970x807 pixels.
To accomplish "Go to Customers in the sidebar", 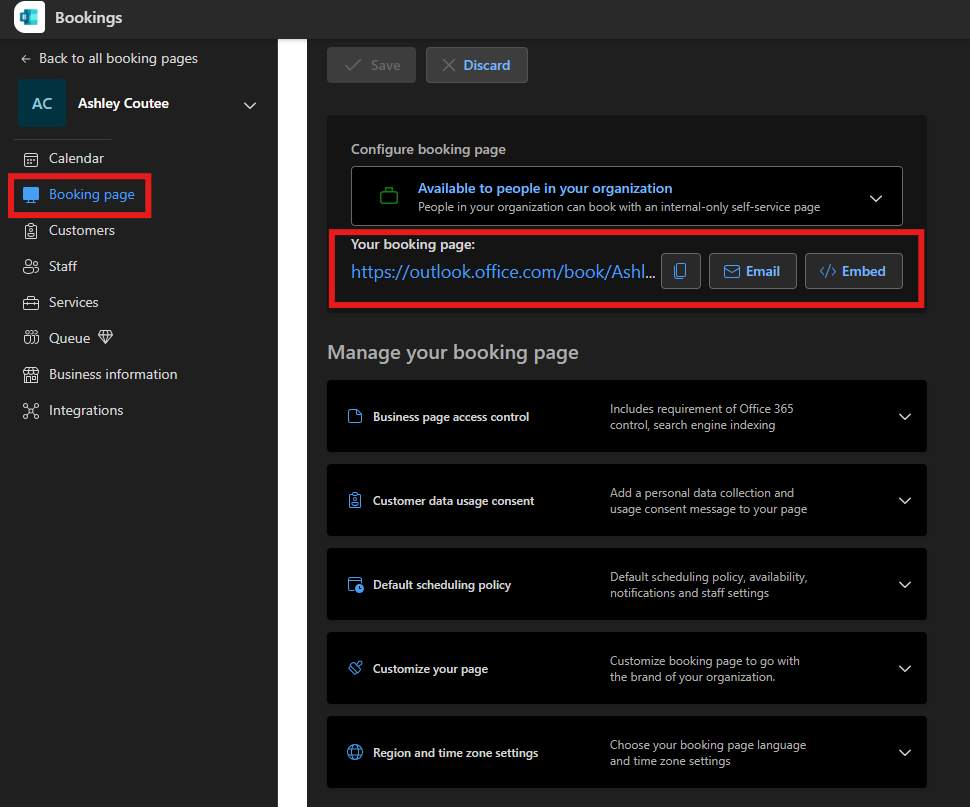I will pyautogui.click(x=82, y=230).
